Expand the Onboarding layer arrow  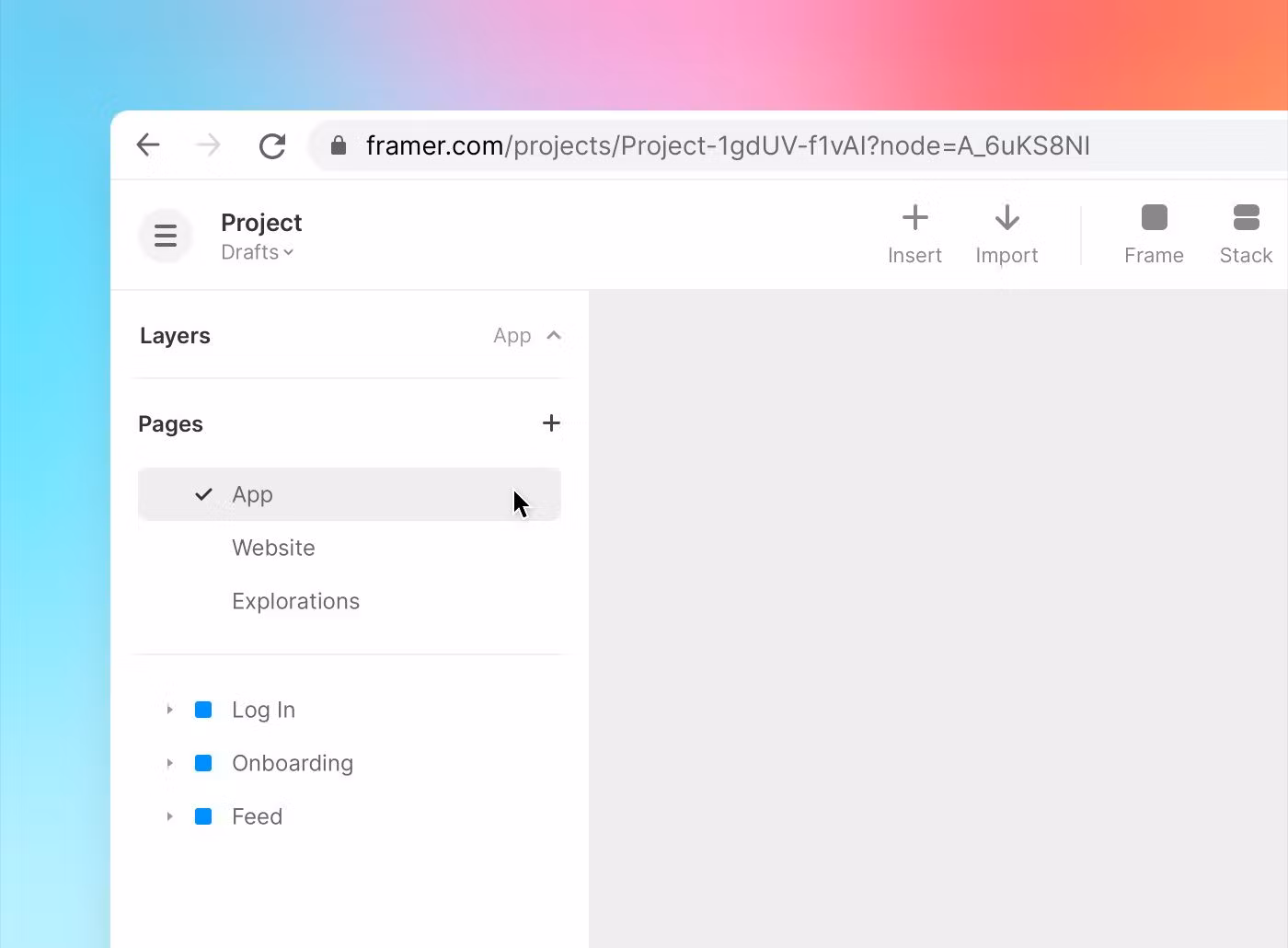(x=169, y=763)
